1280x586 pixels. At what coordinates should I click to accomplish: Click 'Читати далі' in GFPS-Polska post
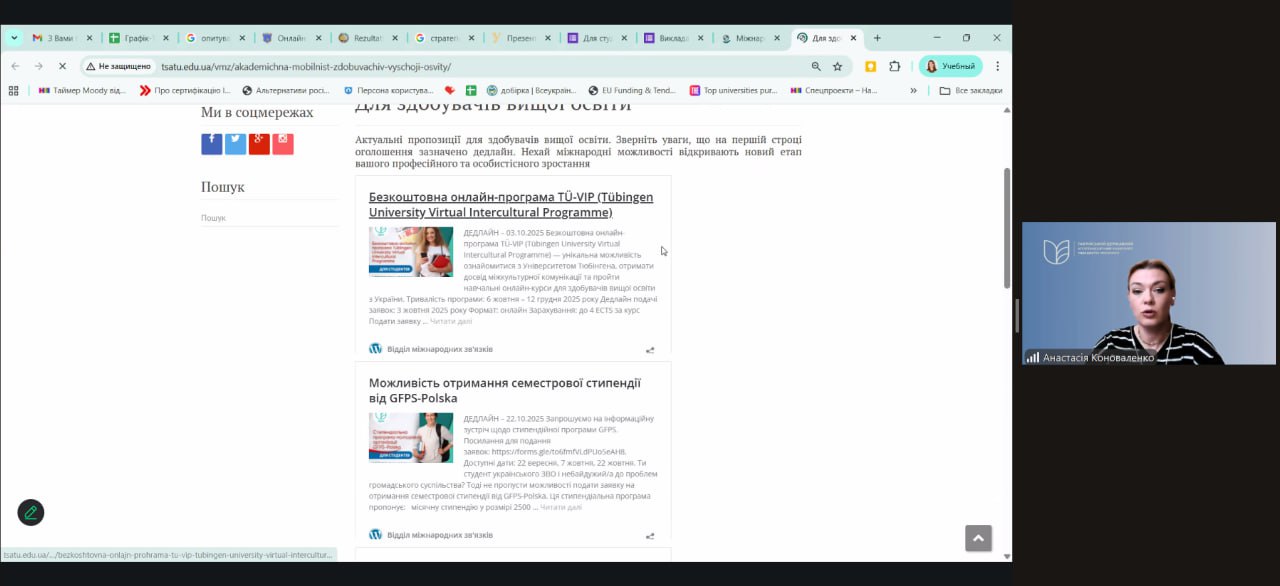[561, 508]
